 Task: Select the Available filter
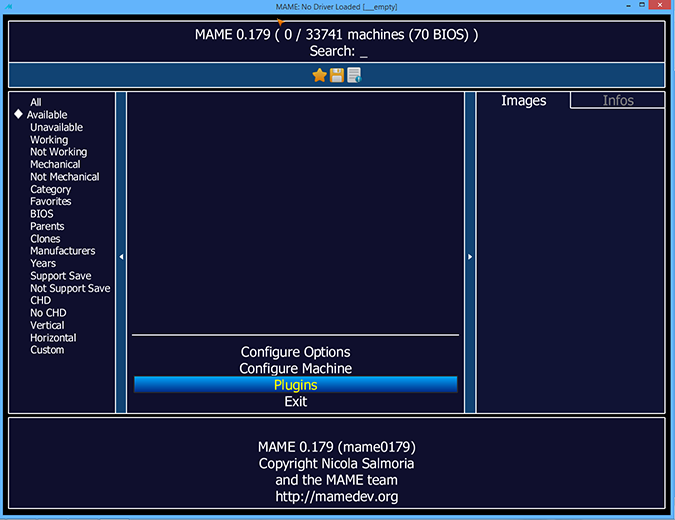(x=48, y=115)
